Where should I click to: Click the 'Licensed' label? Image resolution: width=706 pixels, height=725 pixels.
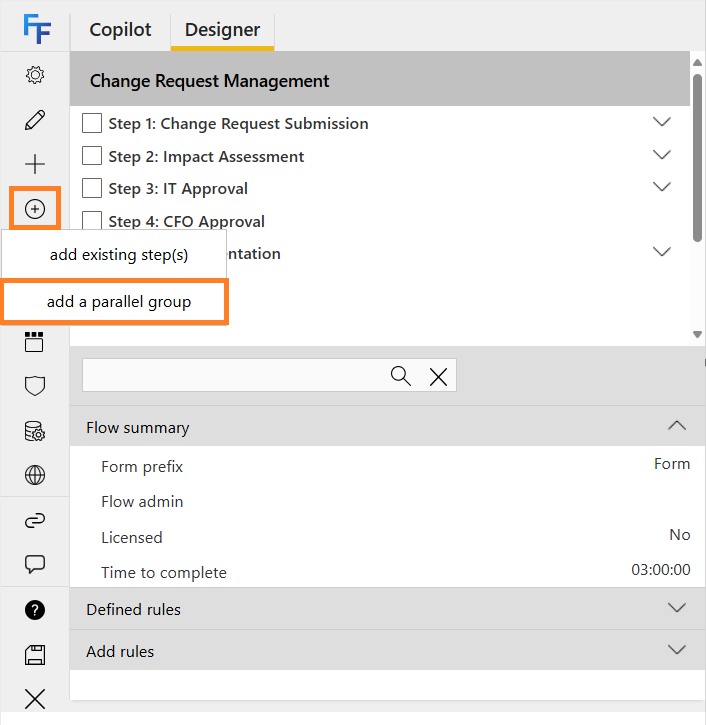[x=132, y=538]
